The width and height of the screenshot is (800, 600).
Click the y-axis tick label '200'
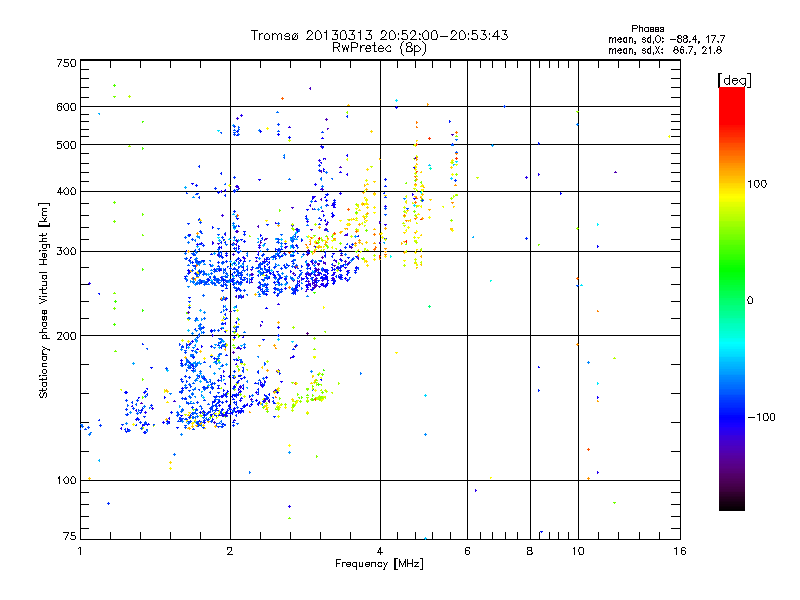click(67, 336)
